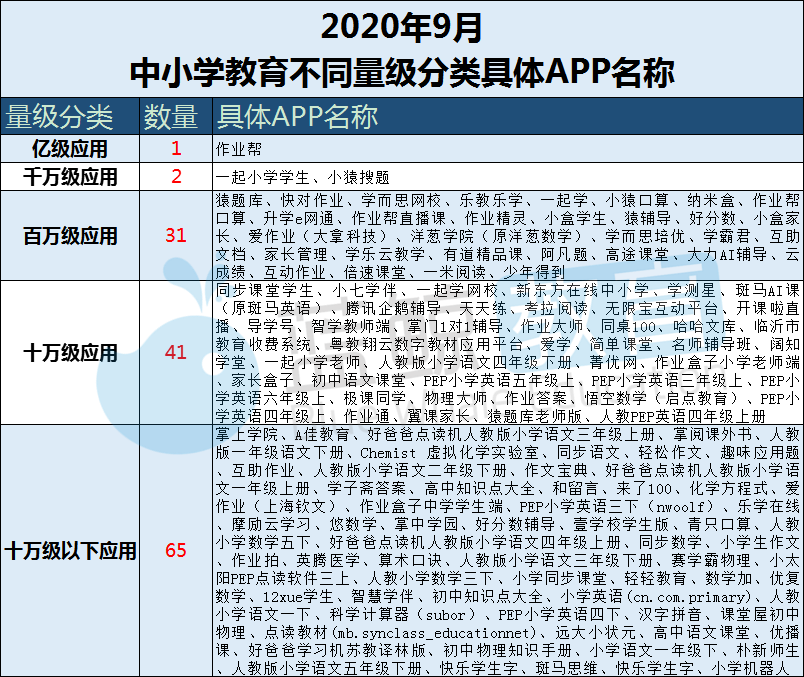Select the subtitle '中小学教育不同量级分类具体APP名称'
Screen dimensions: 804x677
(401, 72)
